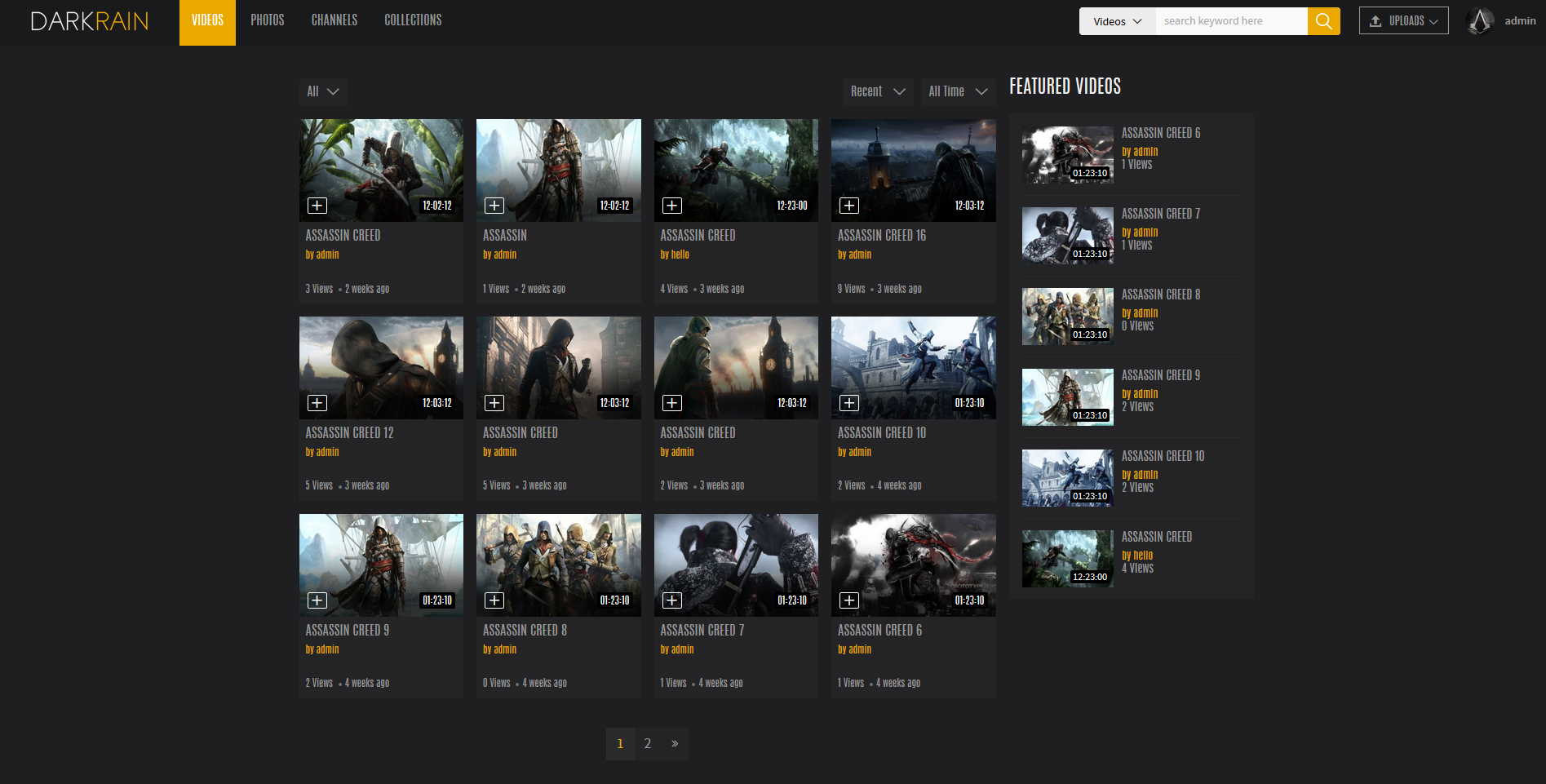The height and width of the screenshot is (784, 1546).
Task: Click 'by admin' under Assassin Creed 16
Action: coord(854,255)
